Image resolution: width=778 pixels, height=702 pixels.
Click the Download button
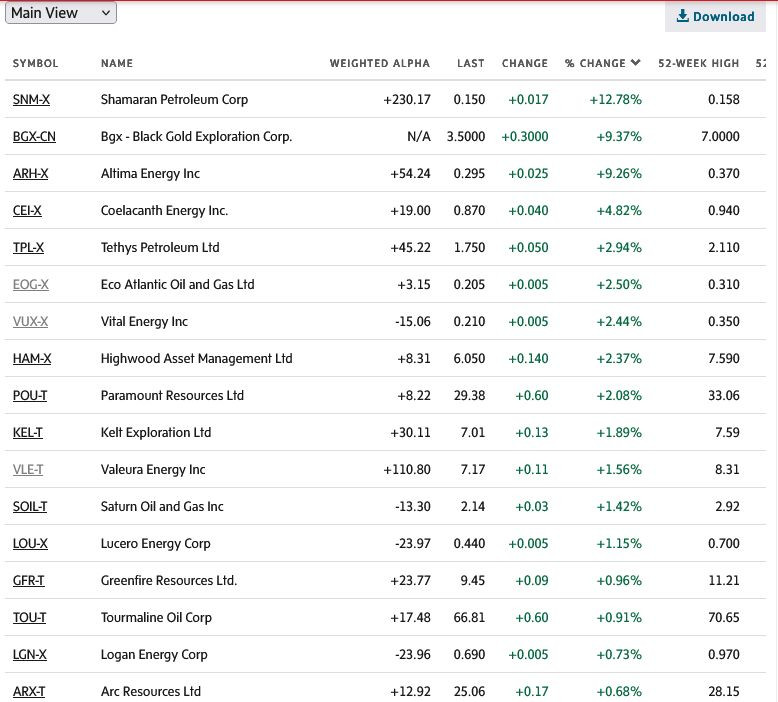coord(715,16)
